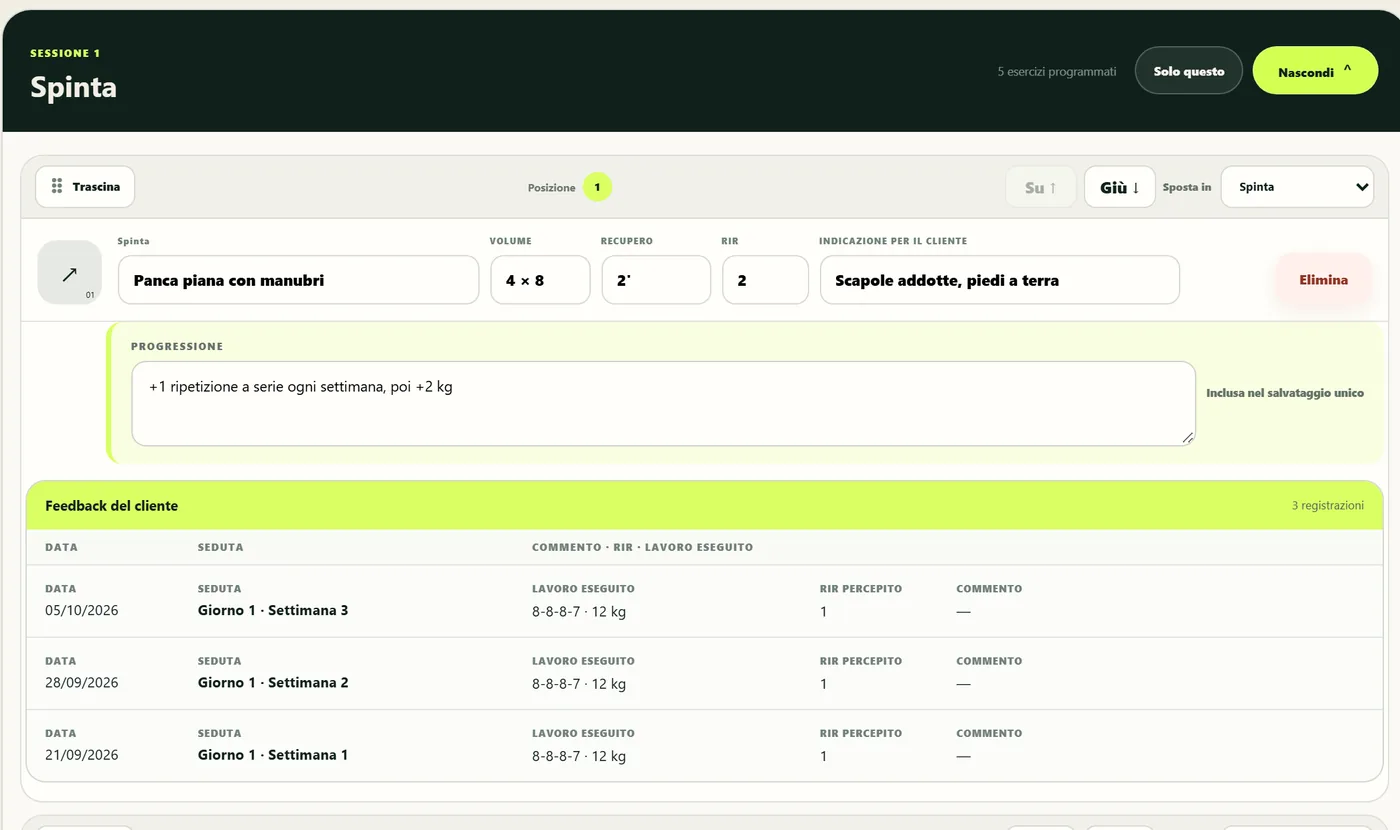
Task: Select the date 05/10/2026 entry
Action: pyautogui.click(x=82, y=610)
